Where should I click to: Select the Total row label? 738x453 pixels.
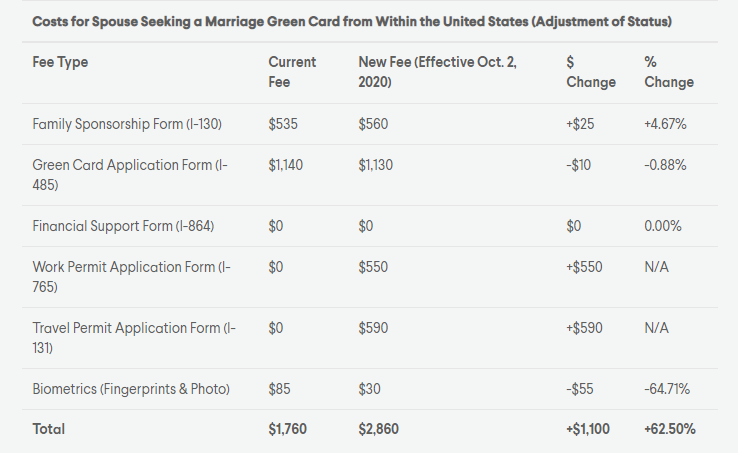pyautogui.click(x=48, y=429)
